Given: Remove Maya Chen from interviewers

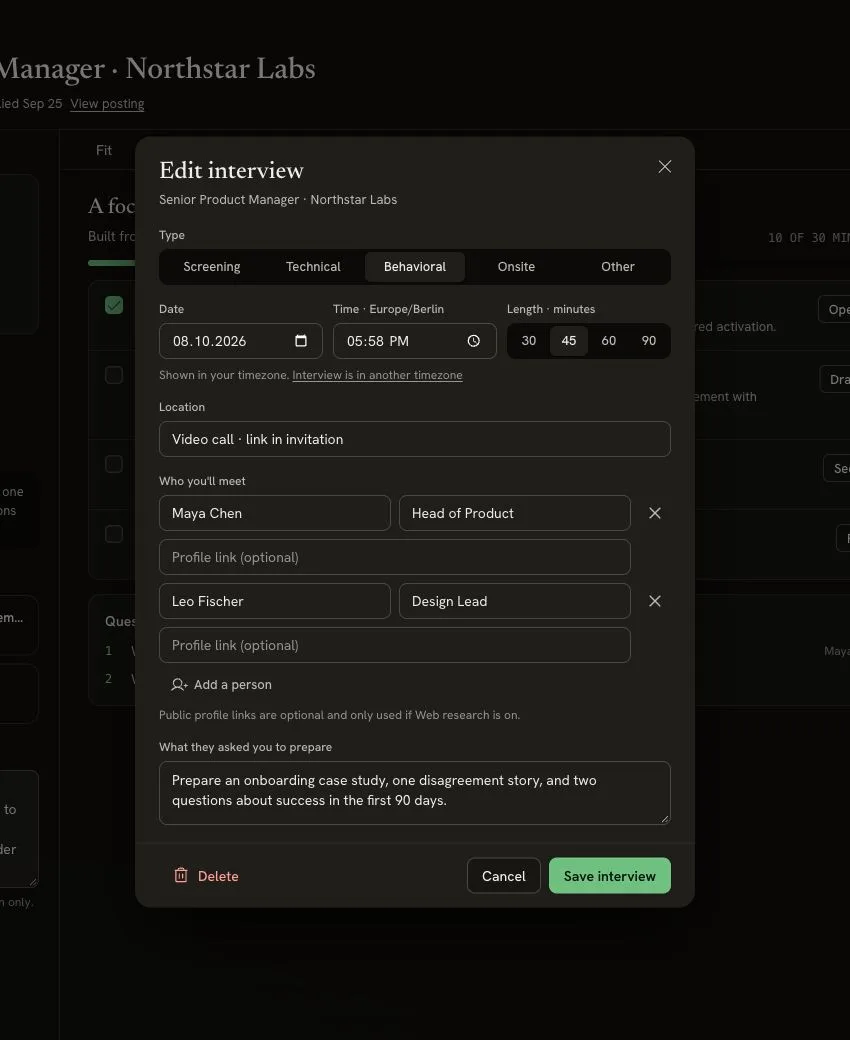Looking at the screenshot, I should [x=654, y=513].
